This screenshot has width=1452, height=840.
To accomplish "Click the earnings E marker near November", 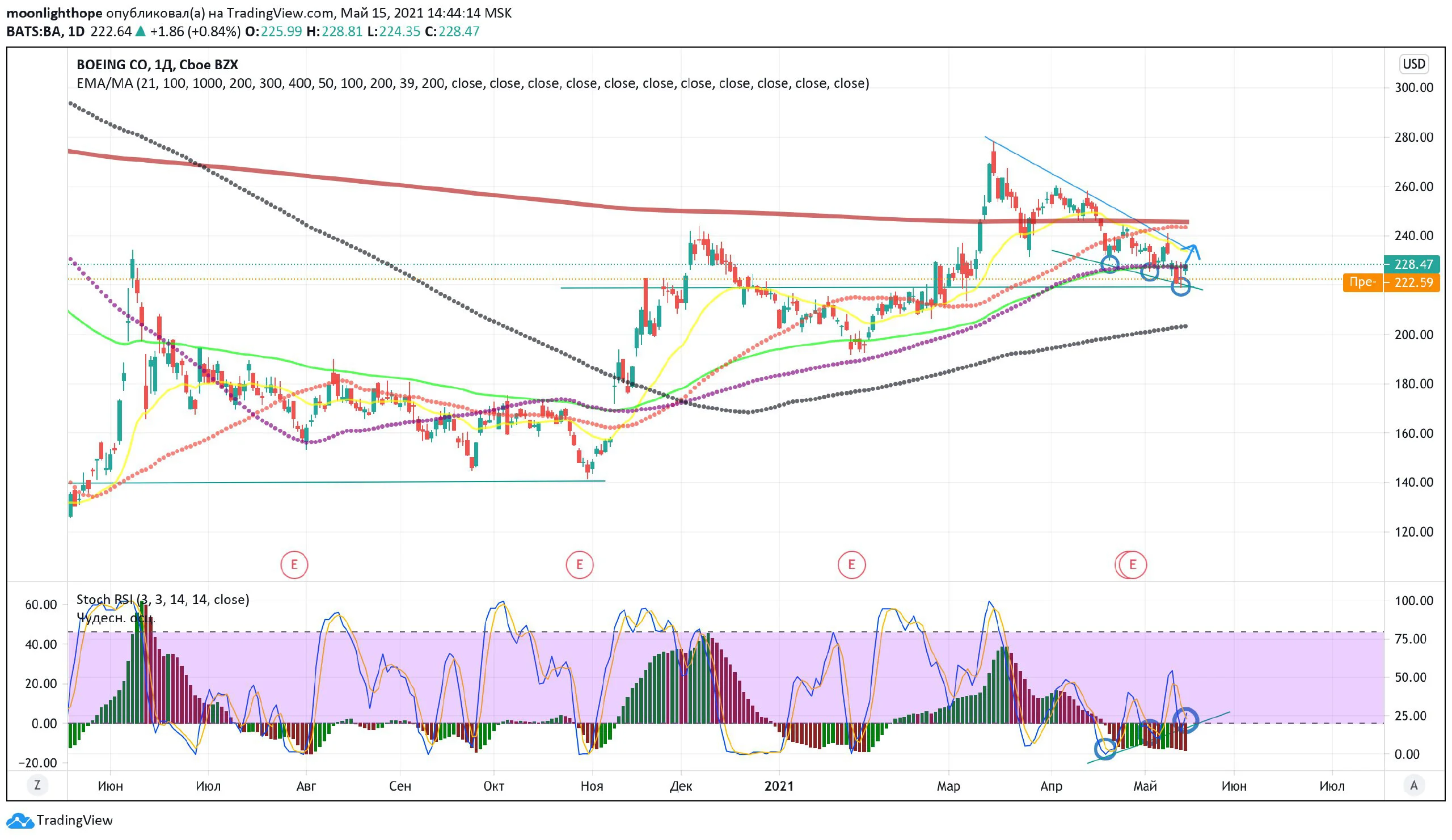I will (x=579, y=564).
